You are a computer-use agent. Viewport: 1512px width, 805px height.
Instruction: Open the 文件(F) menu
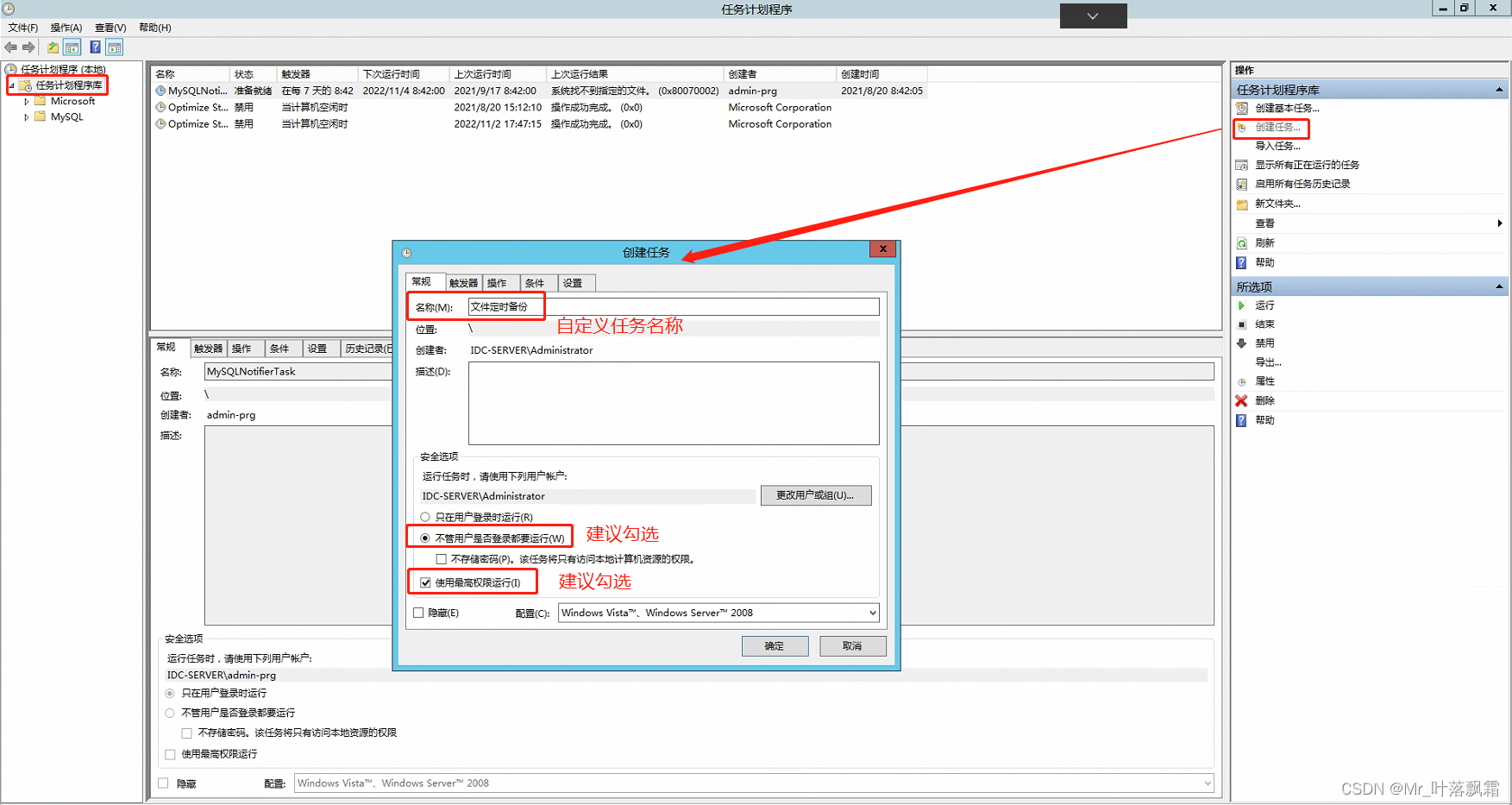tap(23, 28)
